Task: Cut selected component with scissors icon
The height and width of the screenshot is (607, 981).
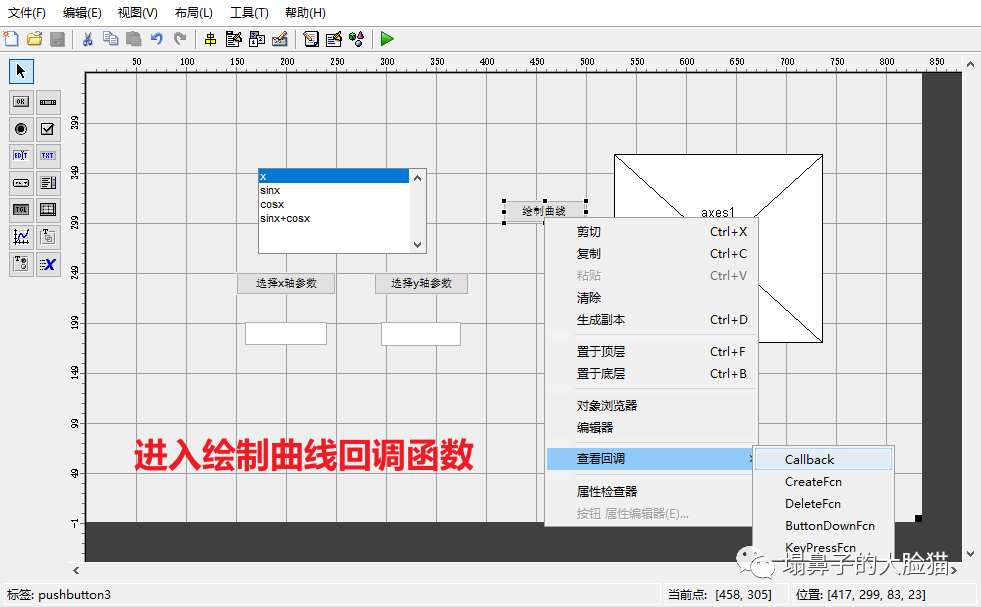Action: pos(88,39)
